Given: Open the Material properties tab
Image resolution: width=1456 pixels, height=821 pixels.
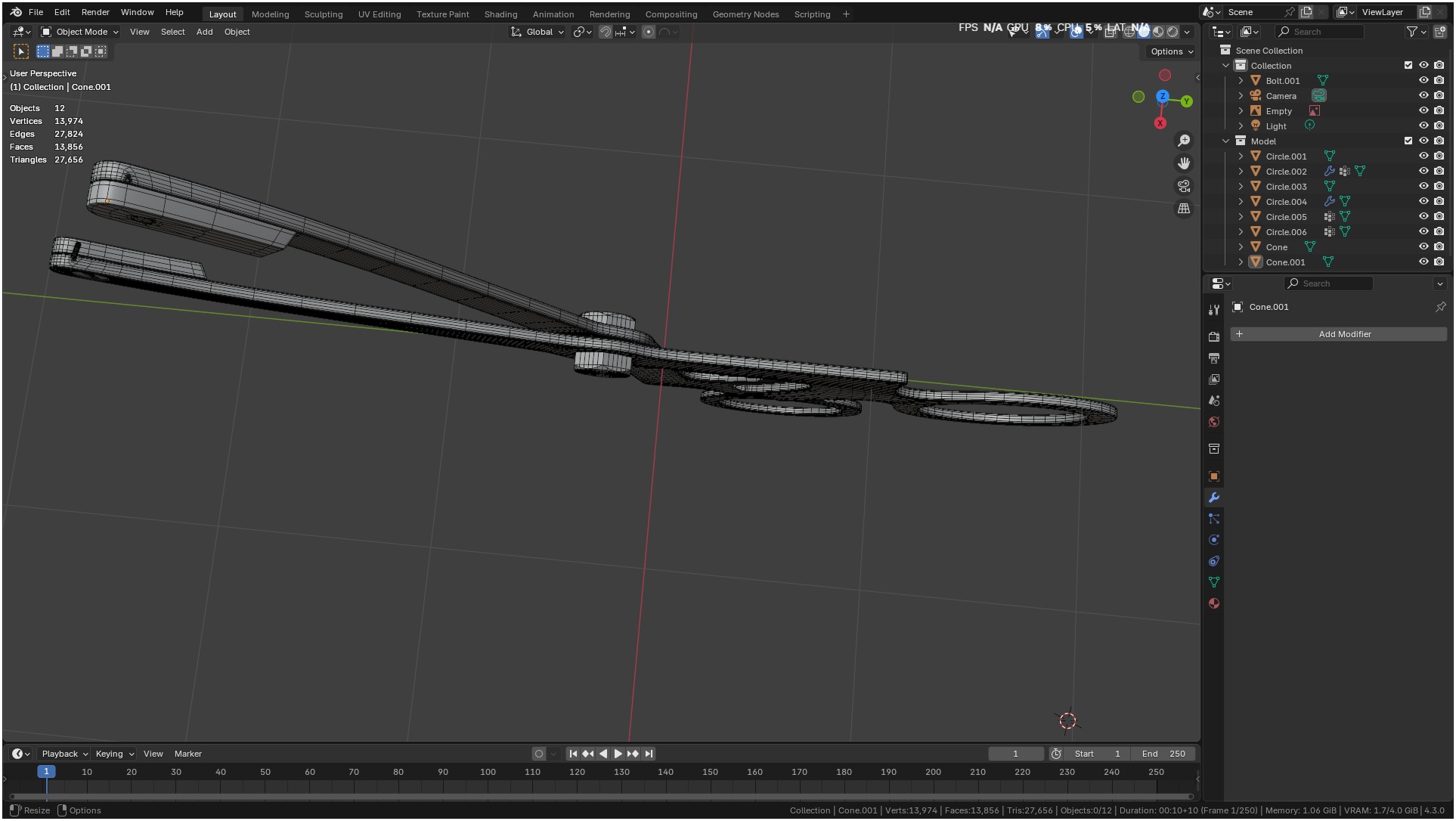Looking at the screenshot, I should tap(1214, 603).
